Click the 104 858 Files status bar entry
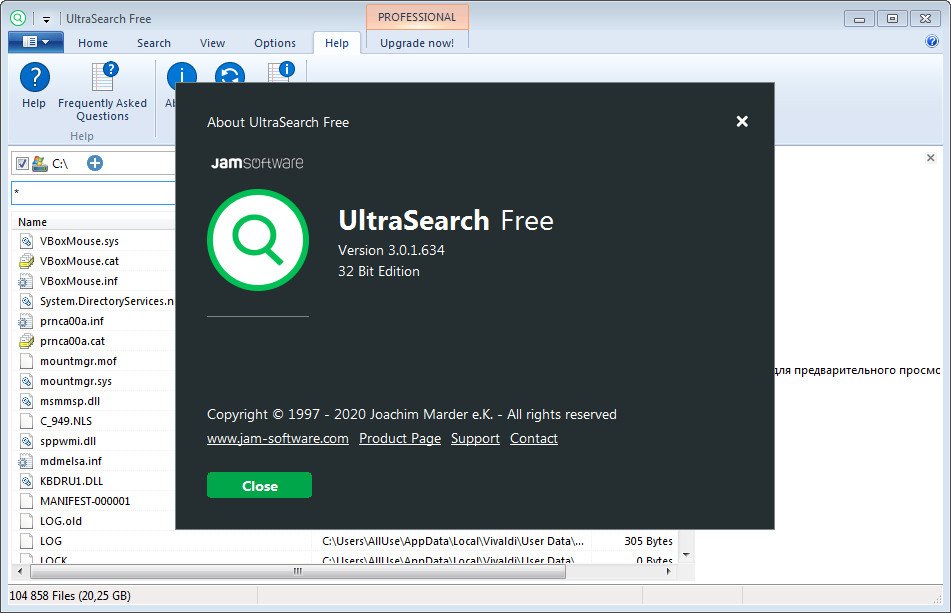The image size is (951, 613). click(x=70, y=596)
